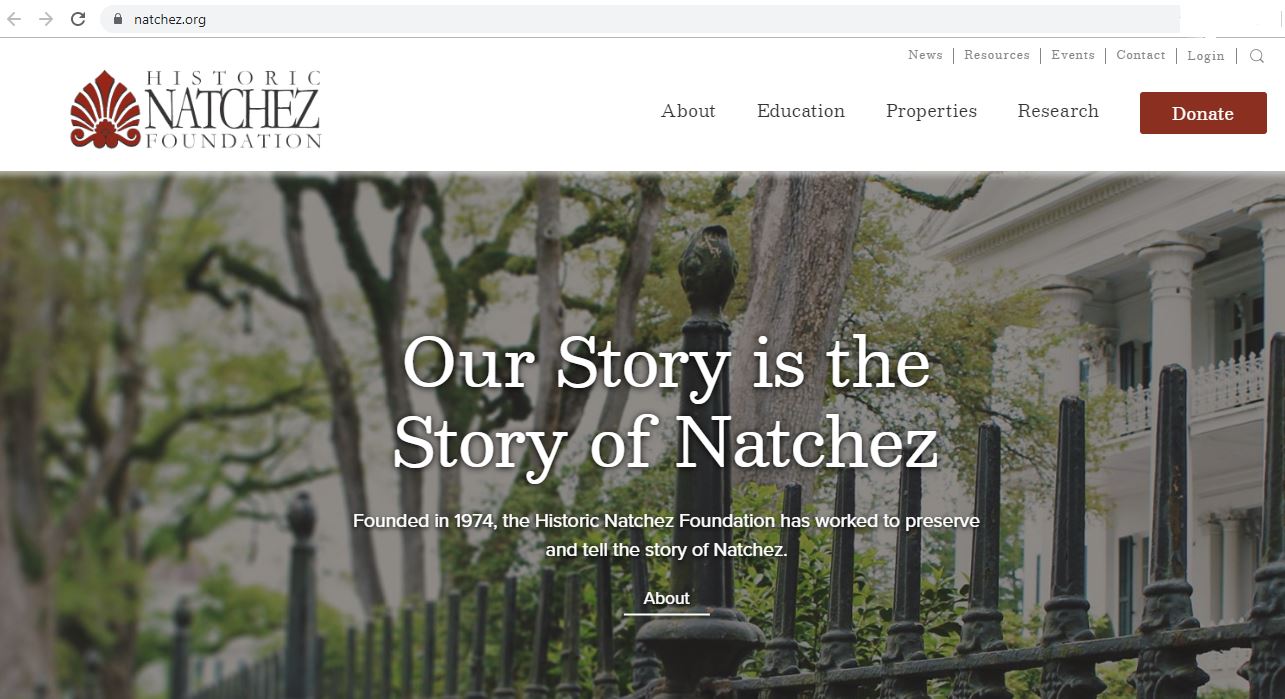Open the Properties navigation menu
Viewport: 1285px width, 699px height.
click(x=931, y=112)
